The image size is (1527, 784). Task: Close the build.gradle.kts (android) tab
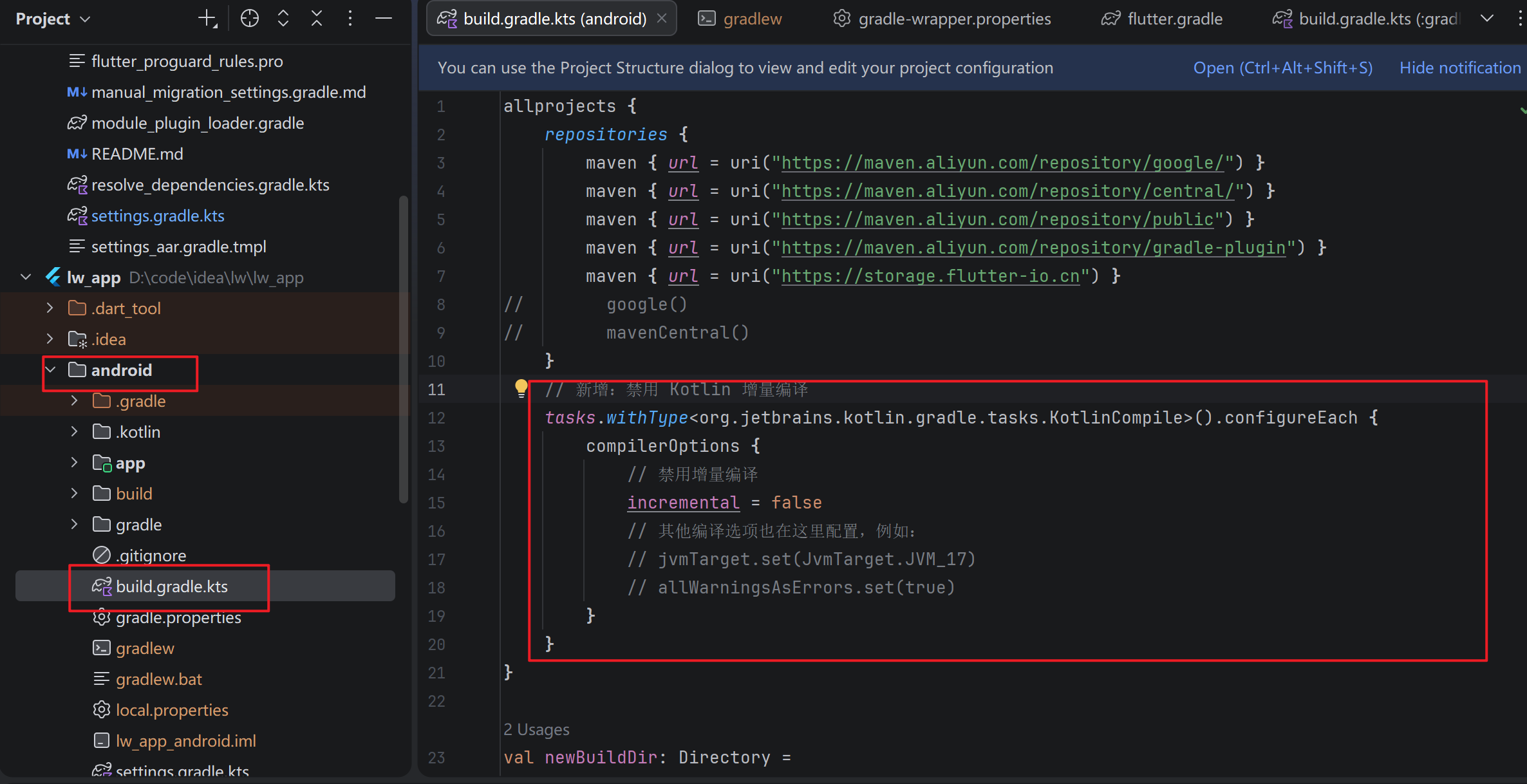(x=662, y=19)
